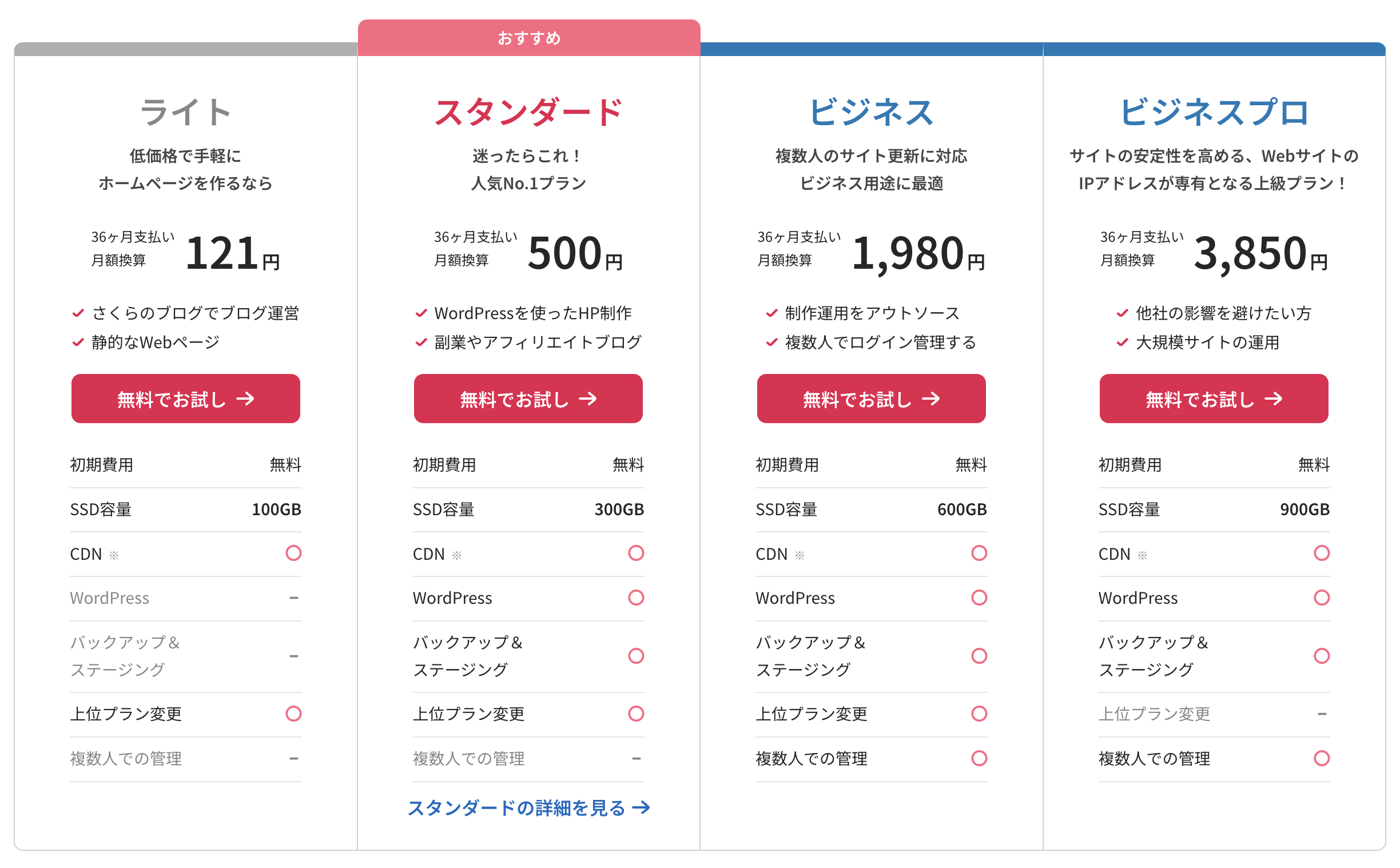This screenshot has width=1400, height=868.
Task: Click ビジネスプロ plan 無料でお試し button
Action: click(x=1214, y=399)
